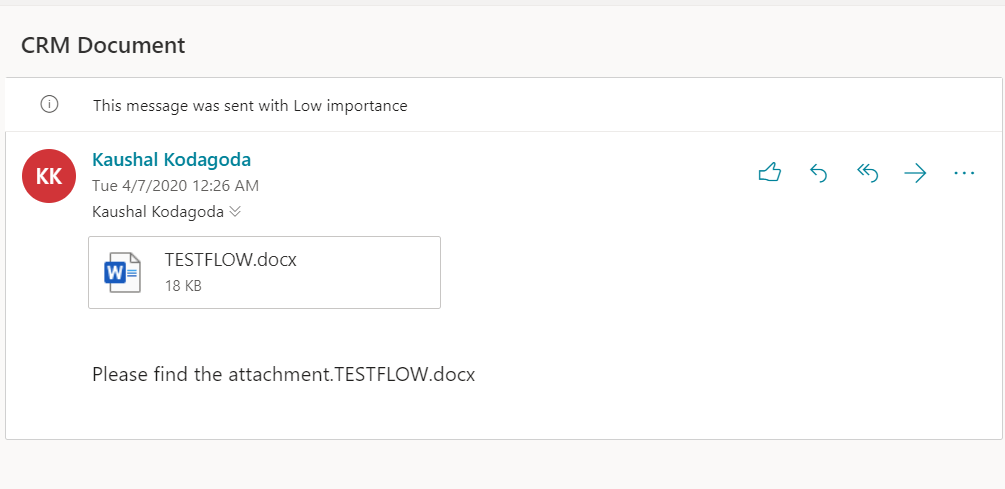The width and height of the screenshot is (1005, 489).
Task: Click the info icon beside the importance notice
Action: pos(49,104)
